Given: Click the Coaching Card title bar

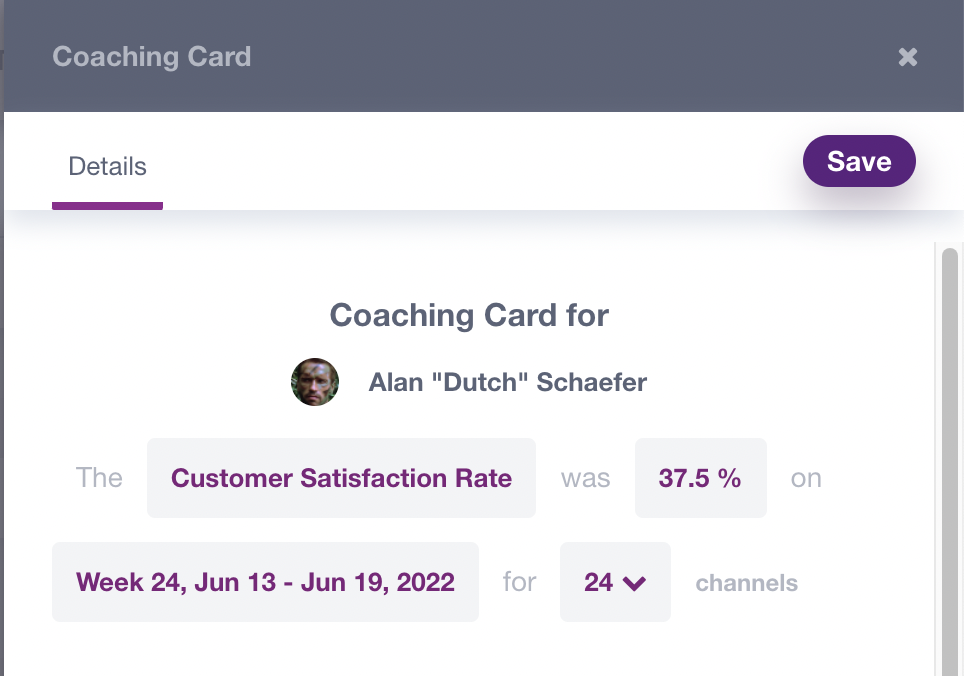Looking at the screenshot, I should (151, 57).
